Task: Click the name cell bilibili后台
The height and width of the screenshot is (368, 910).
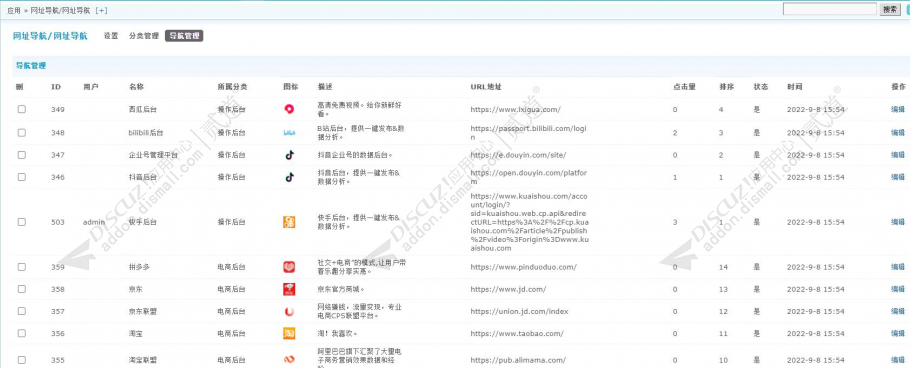Action: [146, 132]
